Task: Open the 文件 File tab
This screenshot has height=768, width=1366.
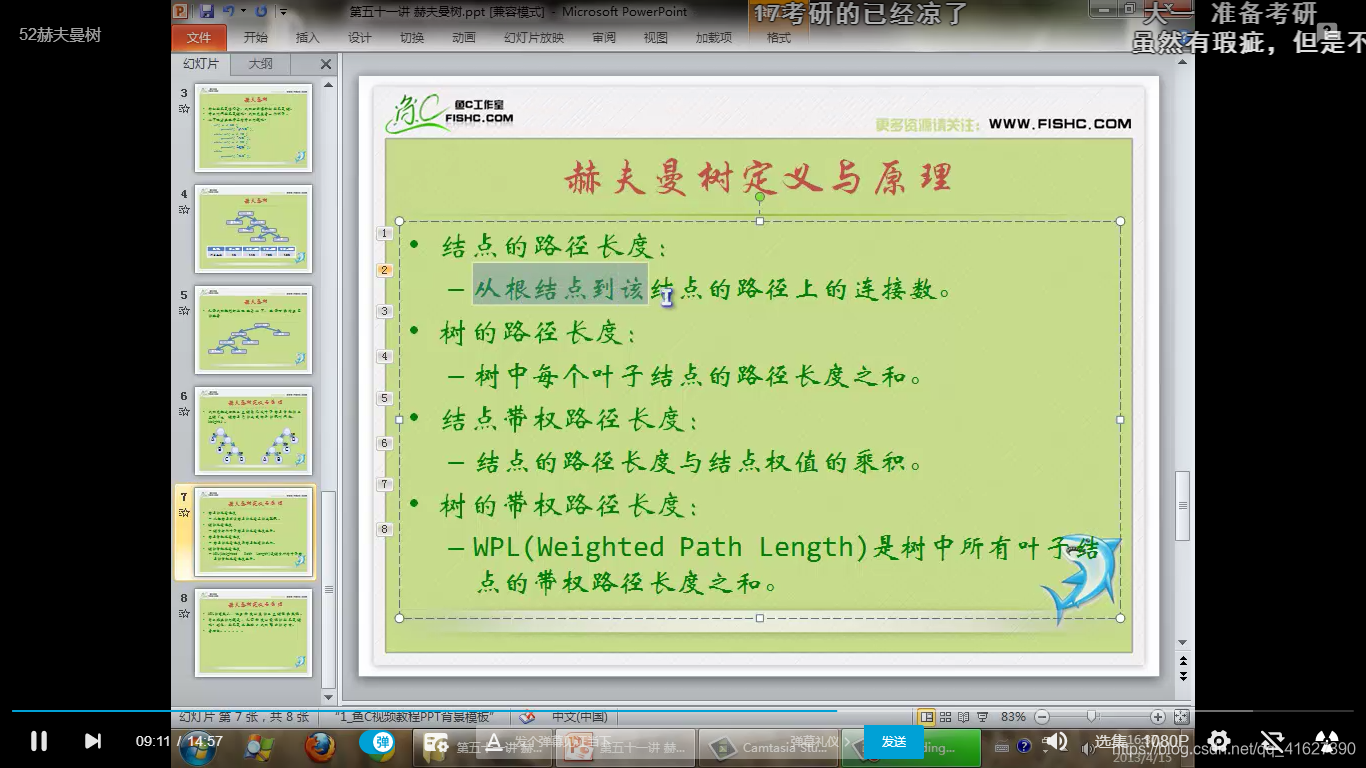Action: [199, 37]
